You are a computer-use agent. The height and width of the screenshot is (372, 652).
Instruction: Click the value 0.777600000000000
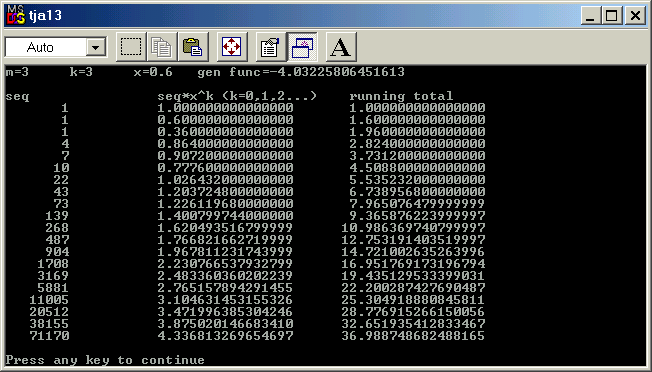pyautogui.click(x=225, y=168)
